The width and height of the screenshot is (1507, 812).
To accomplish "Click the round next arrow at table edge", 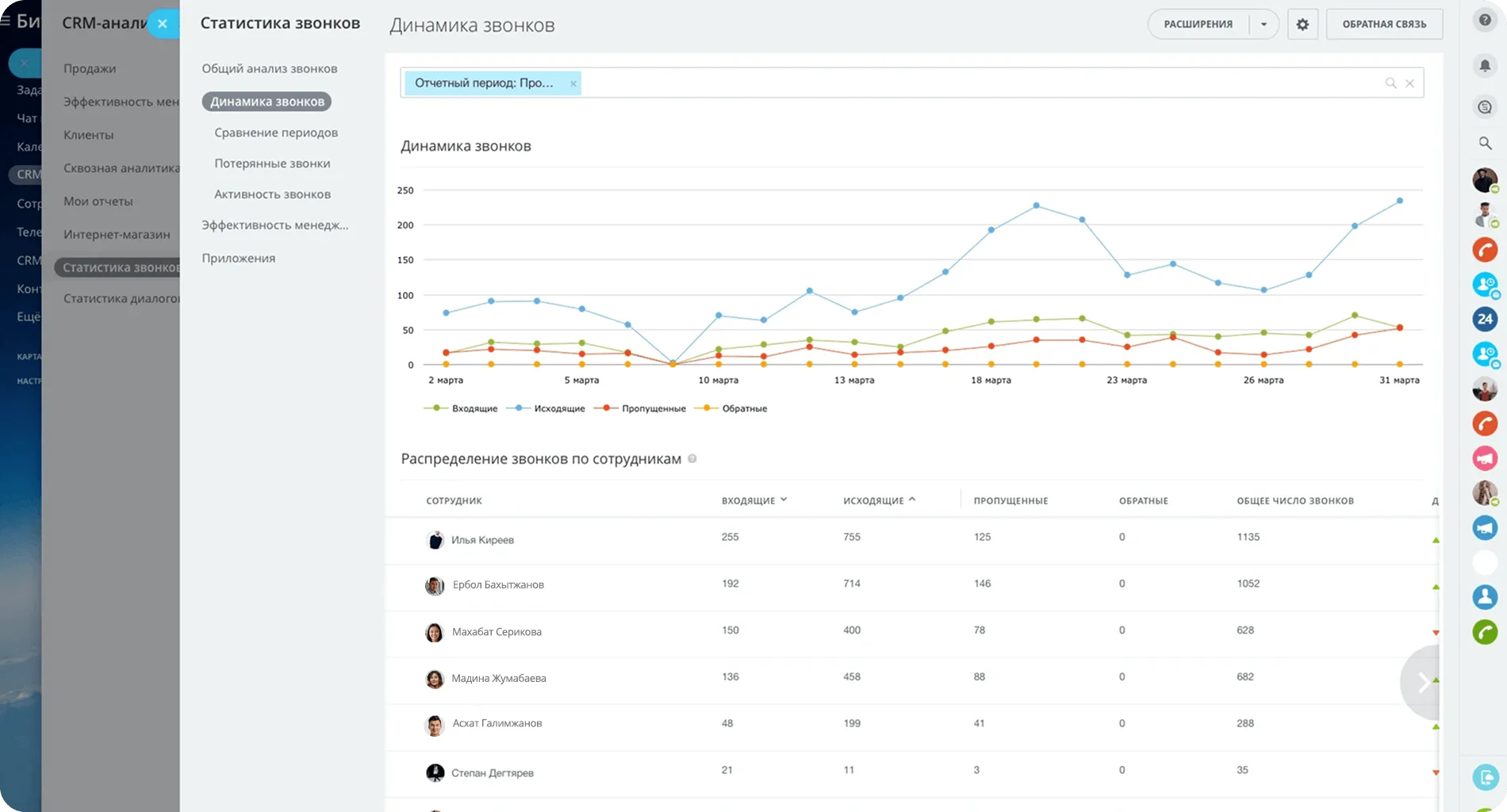I will tap(1421, 682).
